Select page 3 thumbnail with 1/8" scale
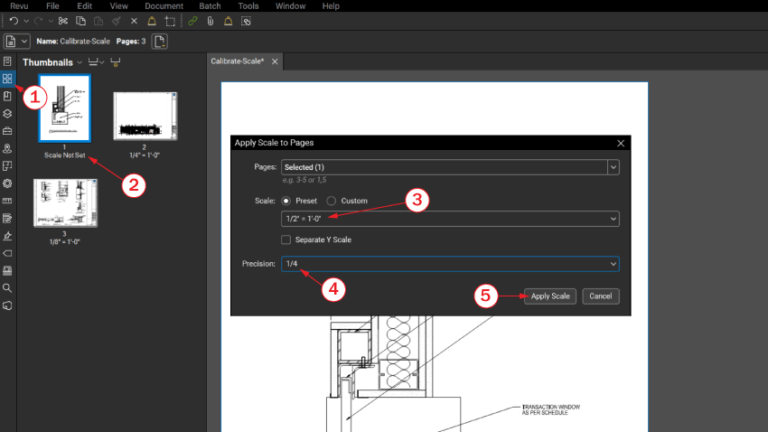This screenshot has width=768, height=432. 57,204
